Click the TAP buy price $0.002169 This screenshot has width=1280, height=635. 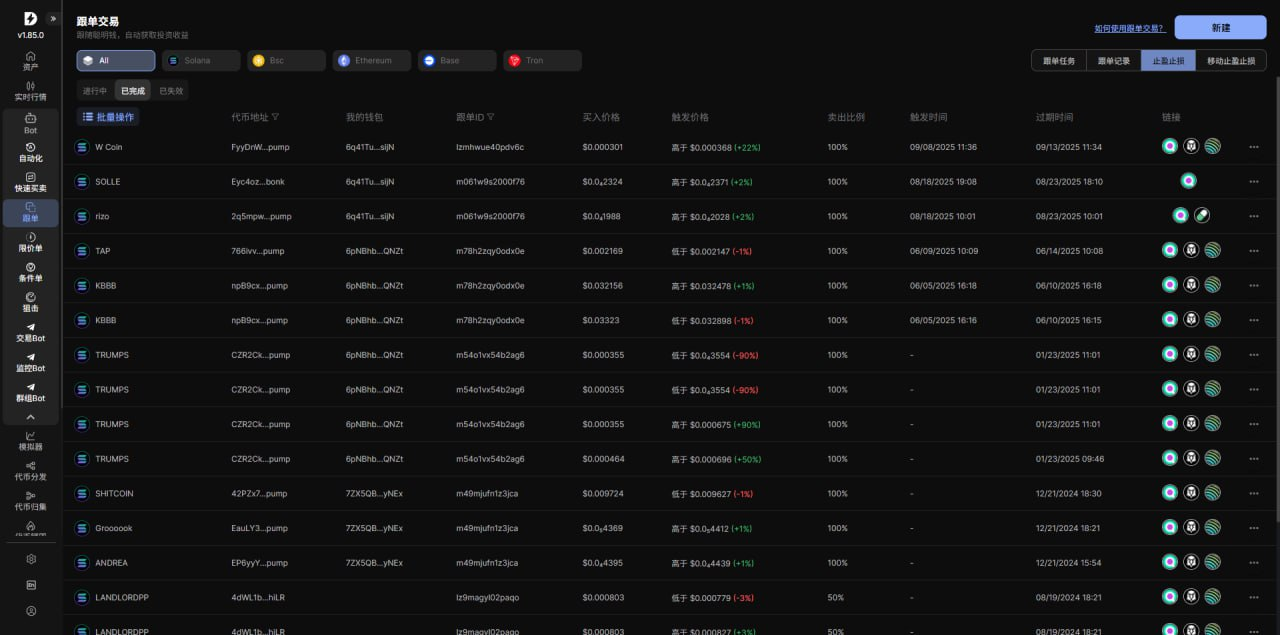(x=603, y=251)
